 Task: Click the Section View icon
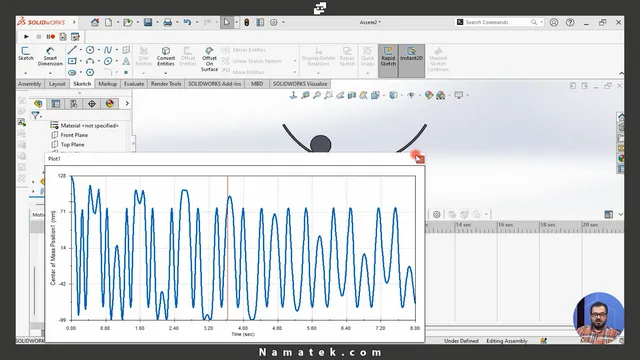[352, 95]
